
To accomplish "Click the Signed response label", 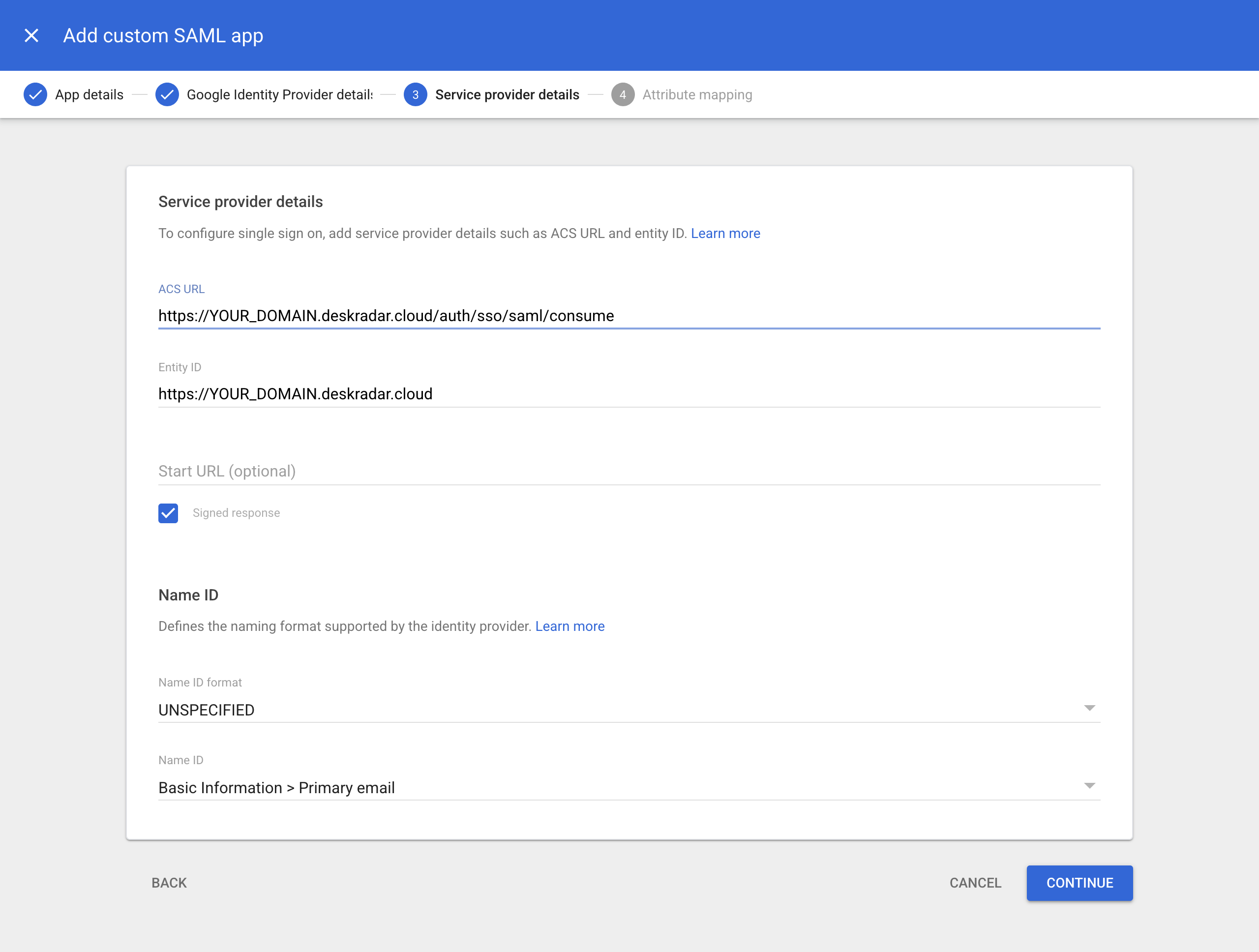I will point(236,513).
